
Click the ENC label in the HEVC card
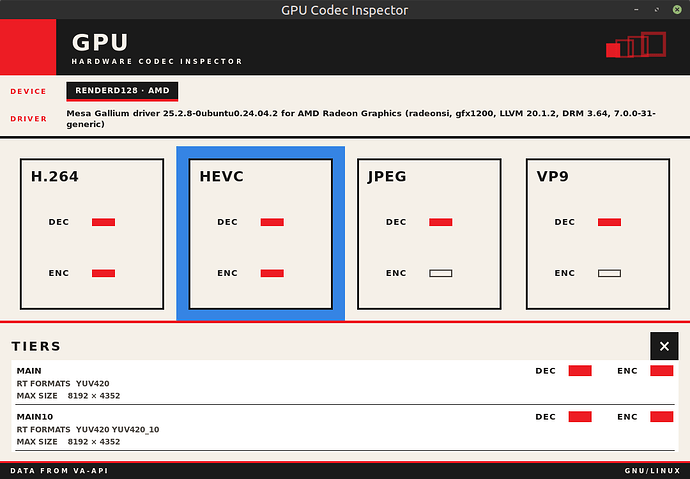click(x=228, y=273)
